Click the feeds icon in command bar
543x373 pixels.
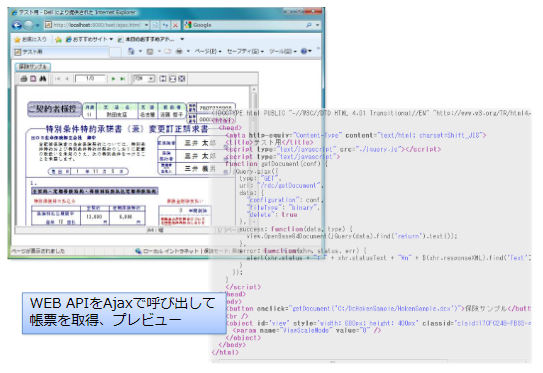point(150,52)
